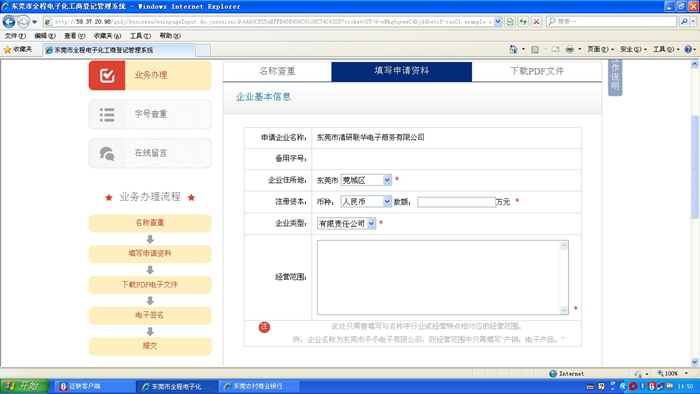Click the compatibility view icon
Image resolution: width=700 pixels, height=394 pixels.
pyautogui.click(x=510, y=21)
